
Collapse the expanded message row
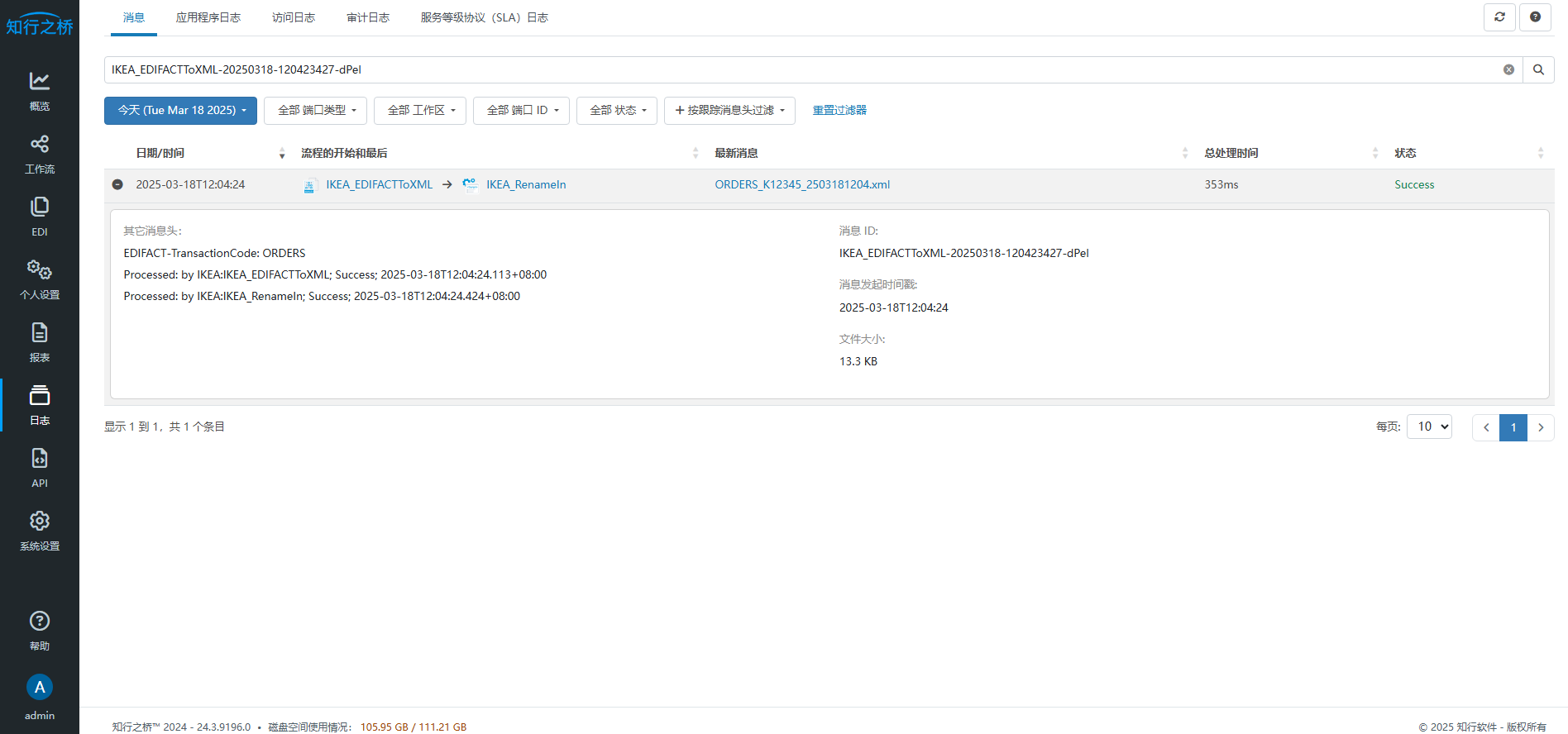pos(117,184)
